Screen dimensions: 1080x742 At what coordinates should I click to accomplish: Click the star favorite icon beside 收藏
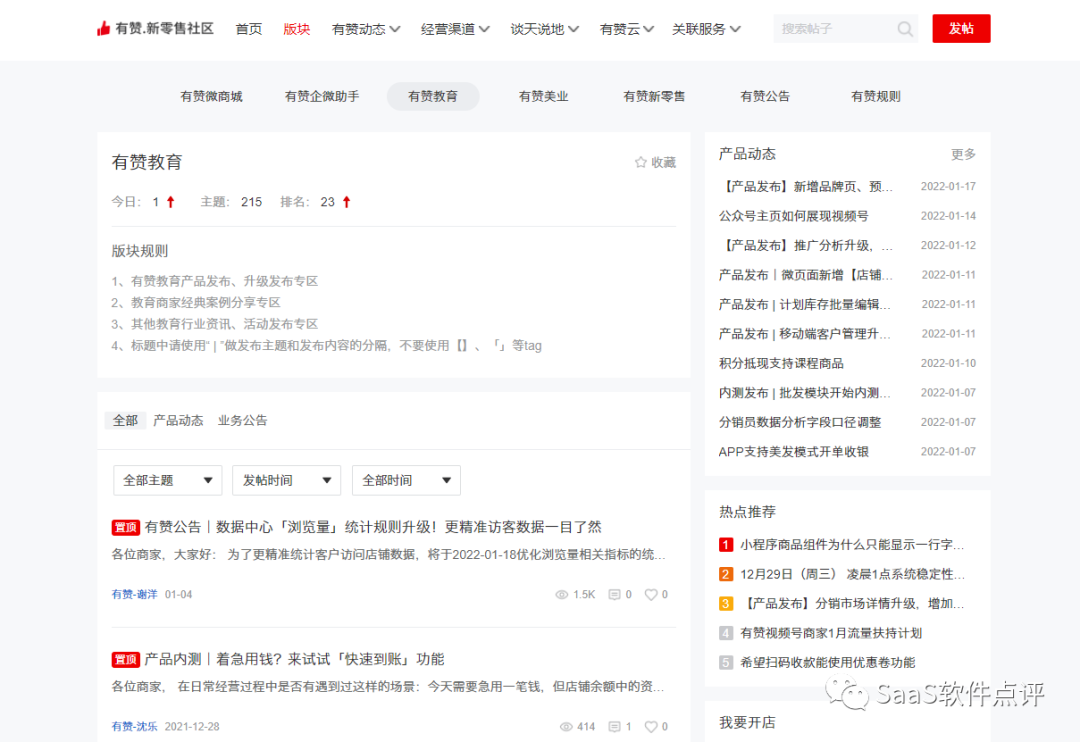click(641, 162)
